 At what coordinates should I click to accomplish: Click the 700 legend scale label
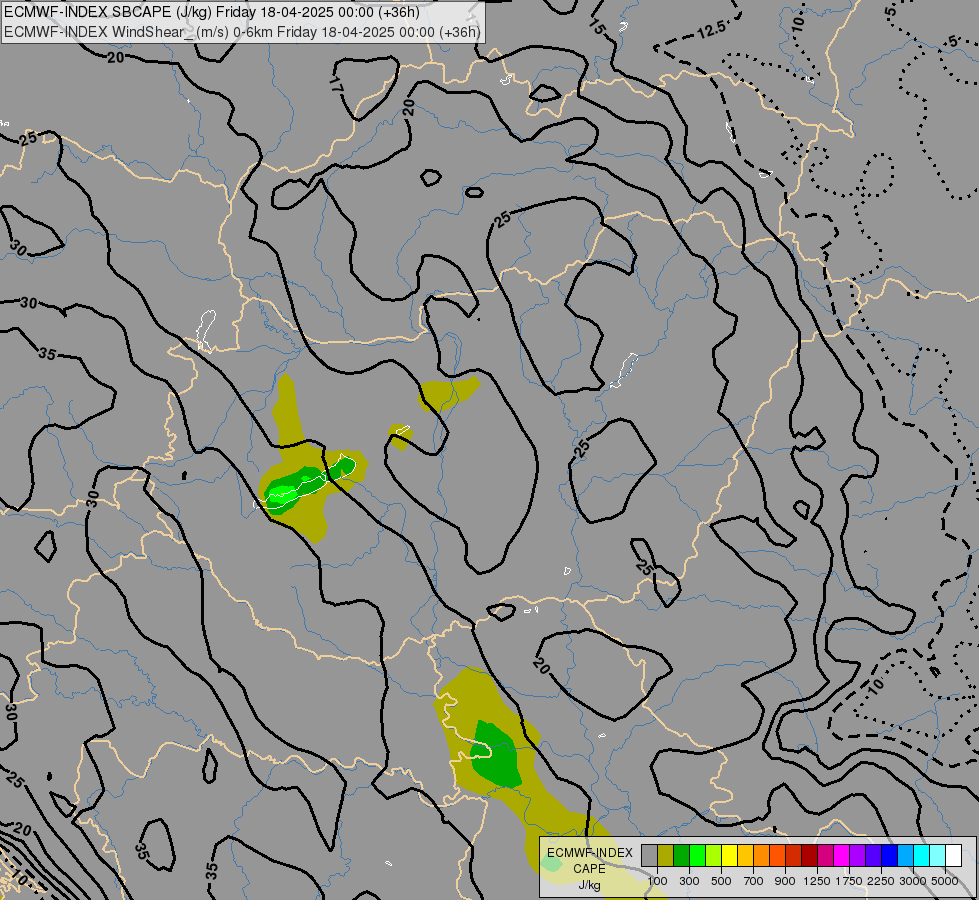click(754, 881)
